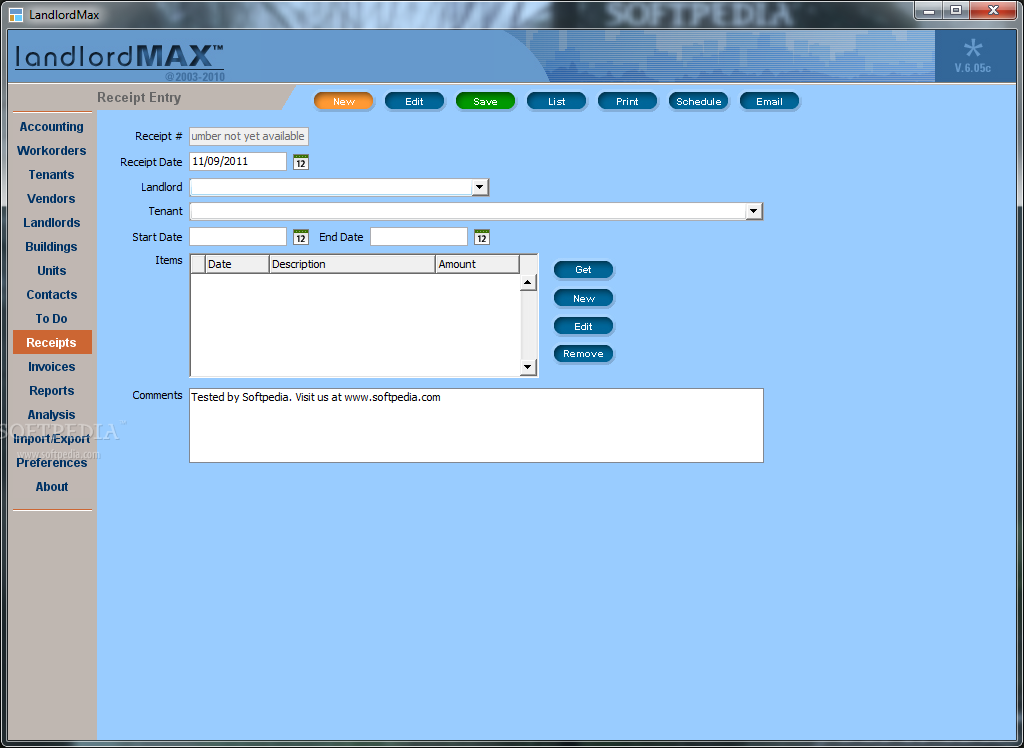Select Receipts in sidebar
The image size is (1024, 748).
point(52,342)
